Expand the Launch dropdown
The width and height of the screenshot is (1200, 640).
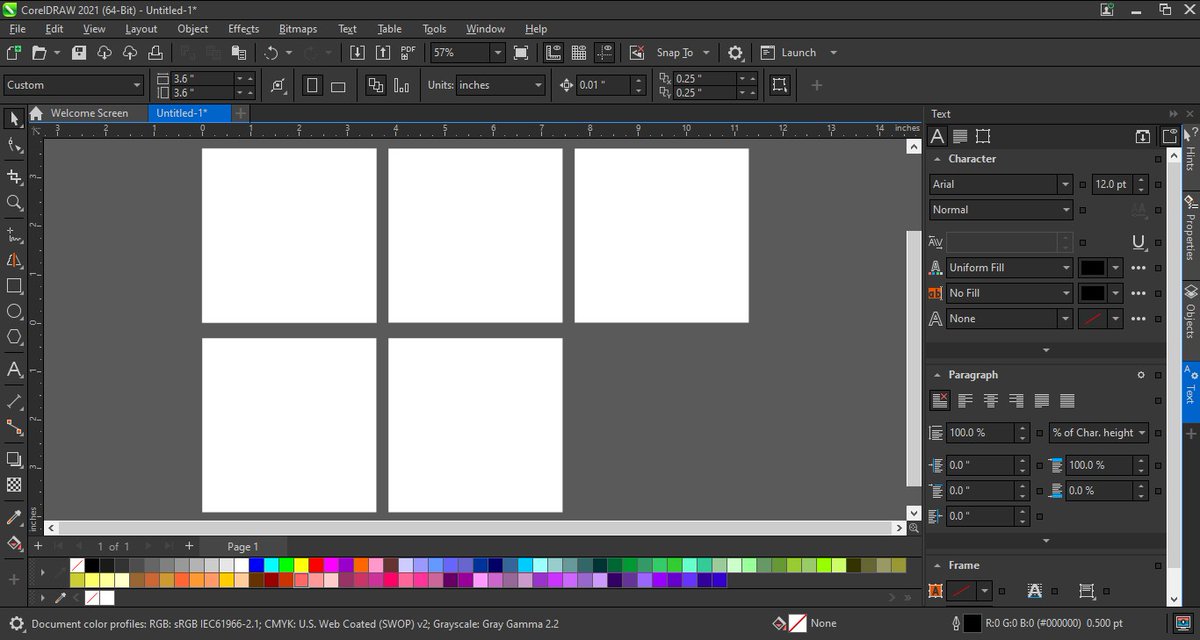pyautogui.click(x=833, y=53)
